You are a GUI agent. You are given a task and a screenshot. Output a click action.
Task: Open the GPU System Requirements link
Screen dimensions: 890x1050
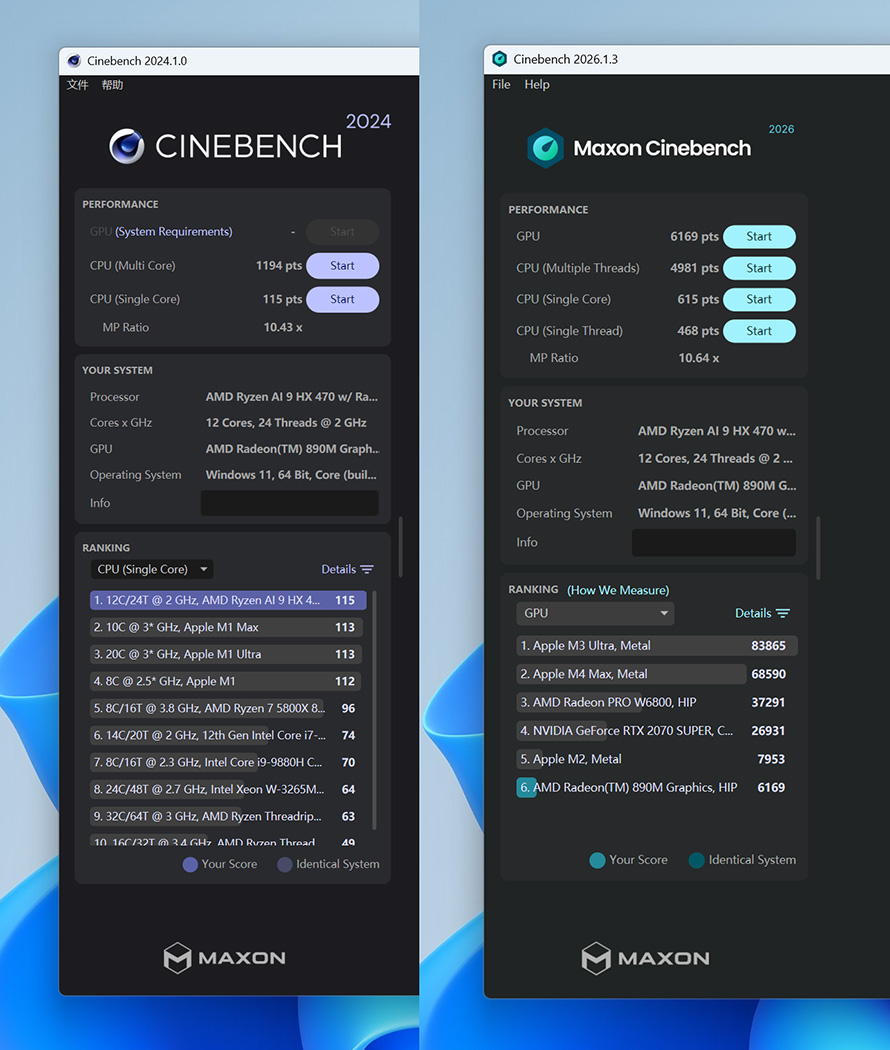(x=174, y=232)
